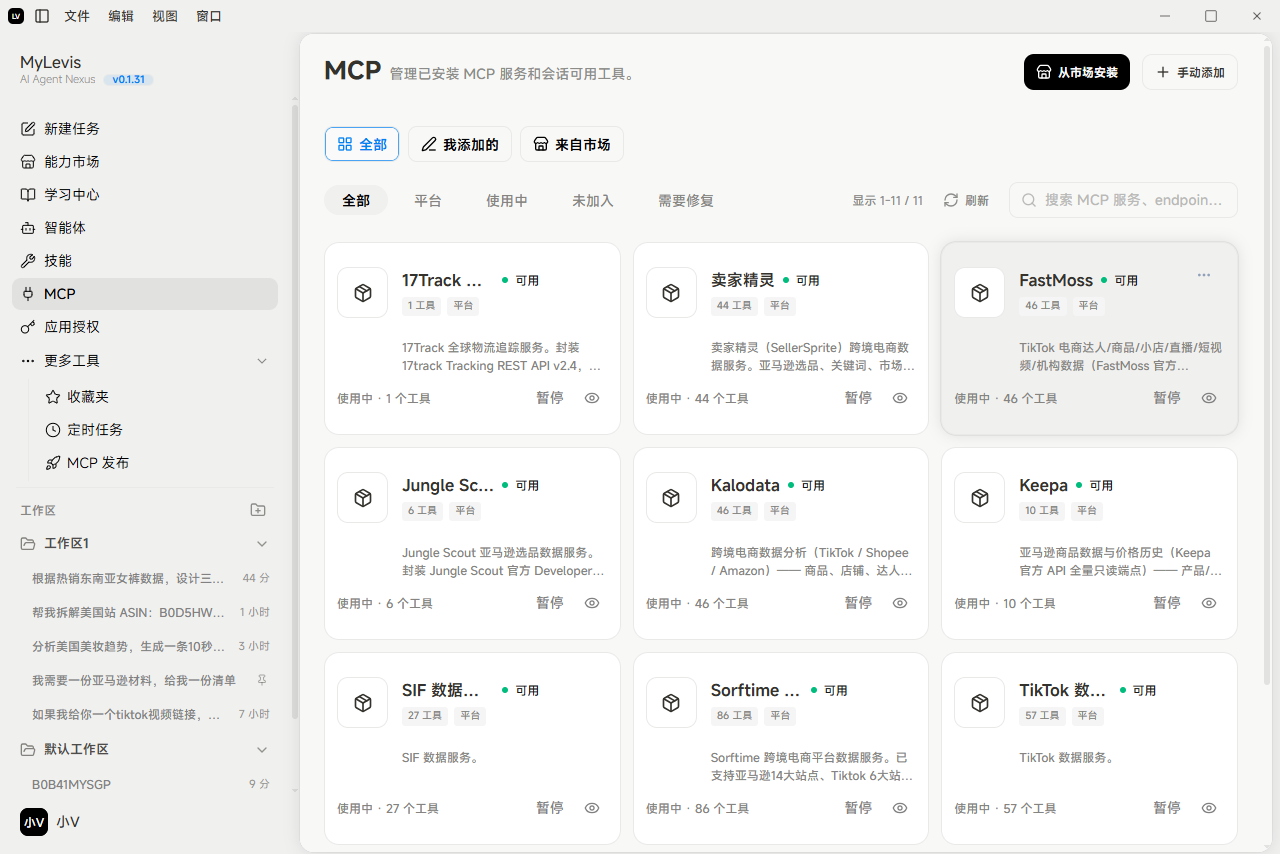Screen dimensions: 1280x854
Task: Click the Keepa package icon
Action: pos(980,498)
